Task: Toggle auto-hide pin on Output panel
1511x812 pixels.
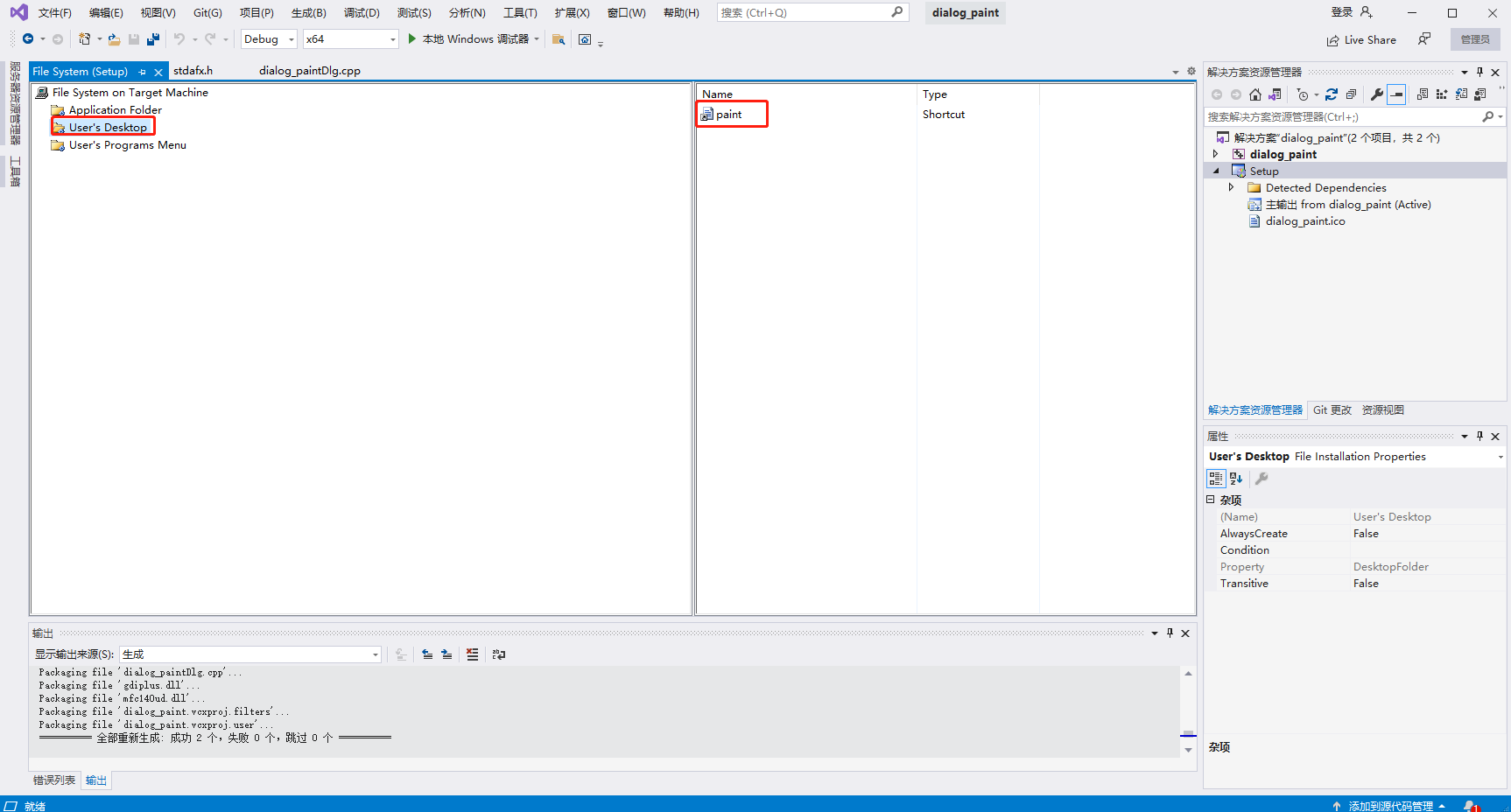Action: click(x=1170, y=633)
